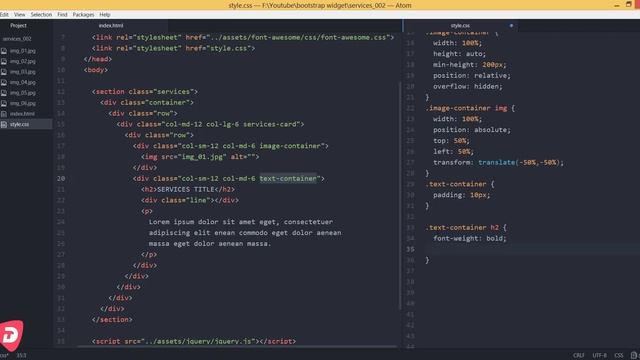640x360 pixels.
Task: Open the Edit menu
Action: point(4,14)
